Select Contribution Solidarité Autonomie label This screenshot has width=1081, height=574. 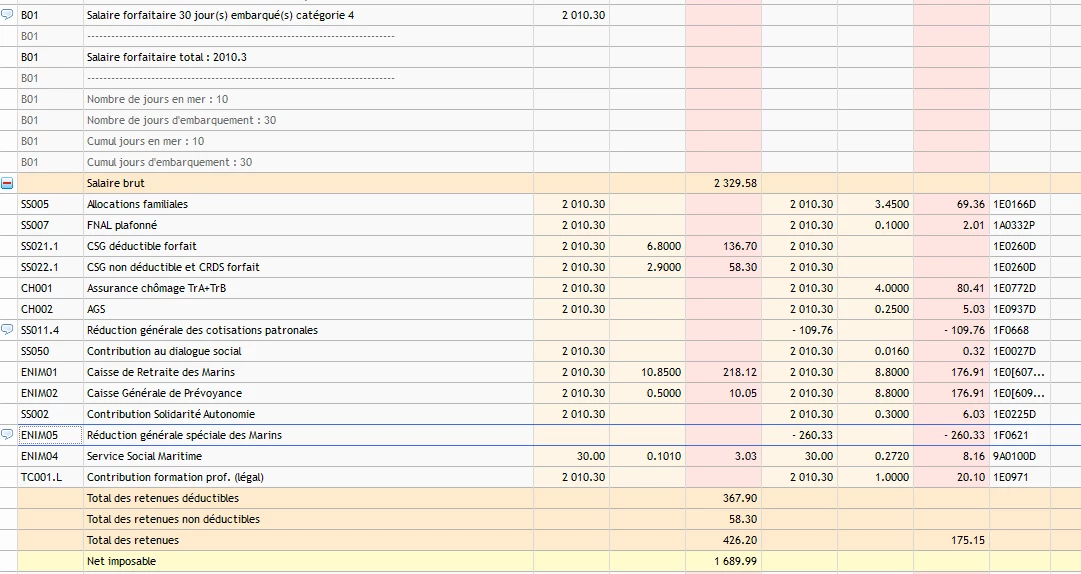point(171,414)
